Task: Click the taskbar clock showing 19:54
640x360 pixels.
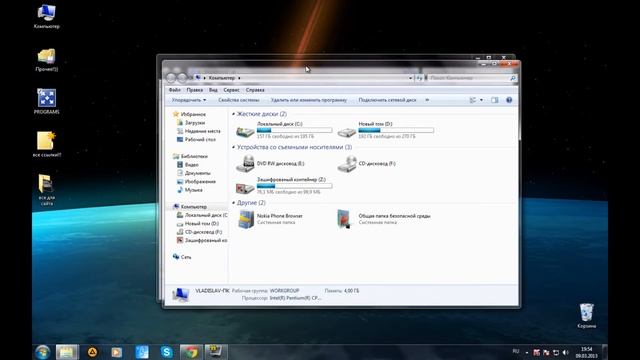Action: click(587, 352)
